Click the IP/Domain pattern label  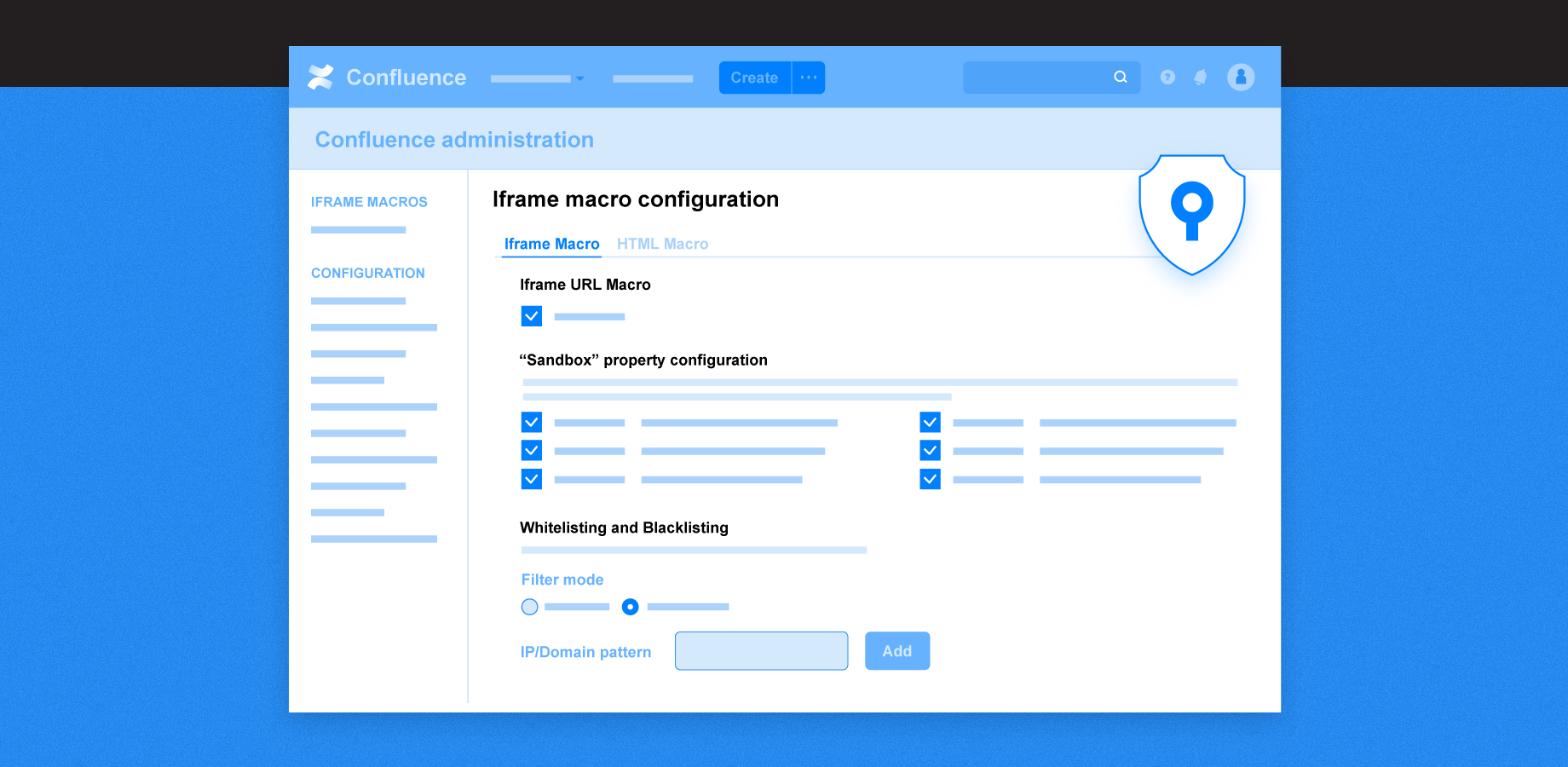coord(586,652)
